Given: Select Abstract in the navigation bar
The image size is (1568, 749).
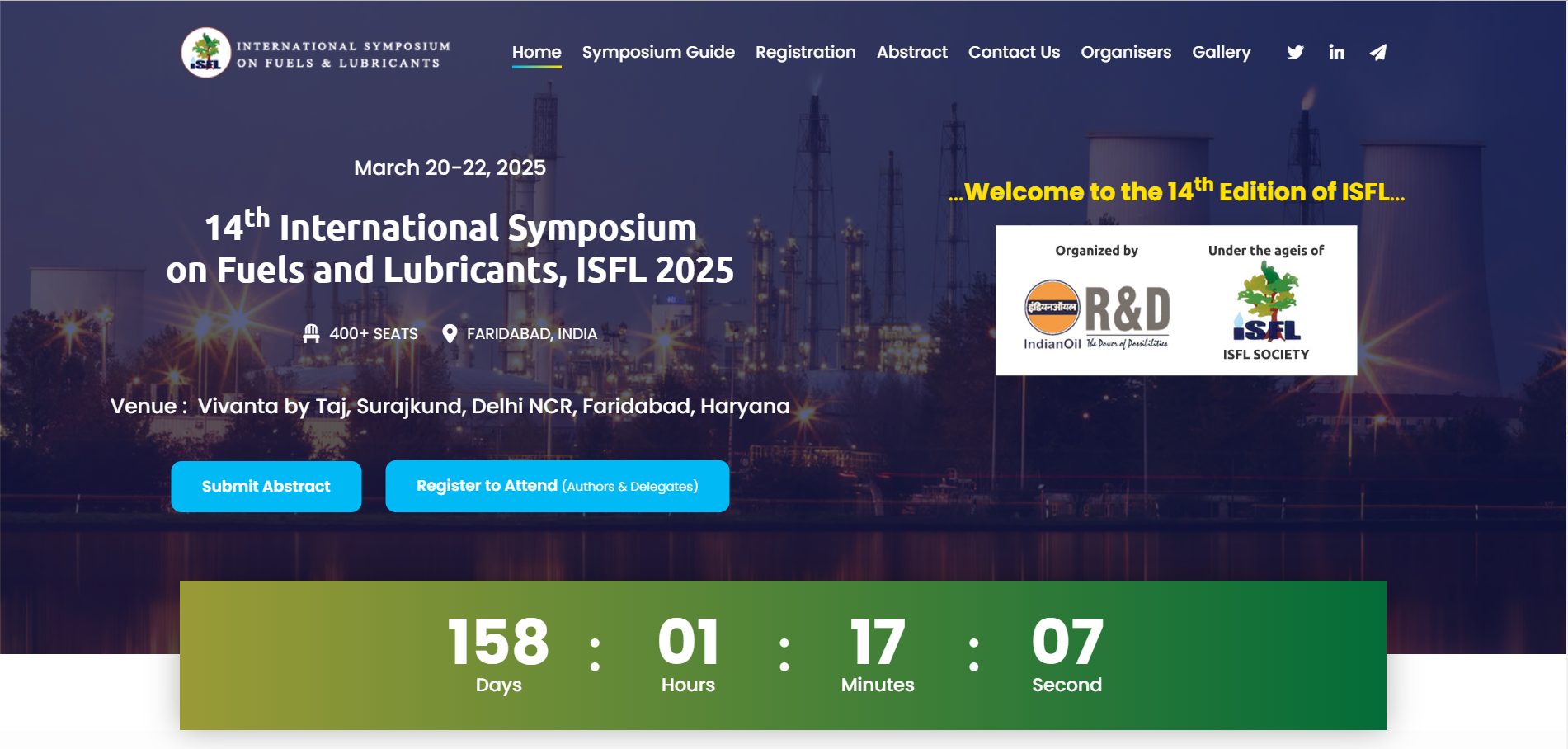Looking at the screenshot, I should coord(911,52).
